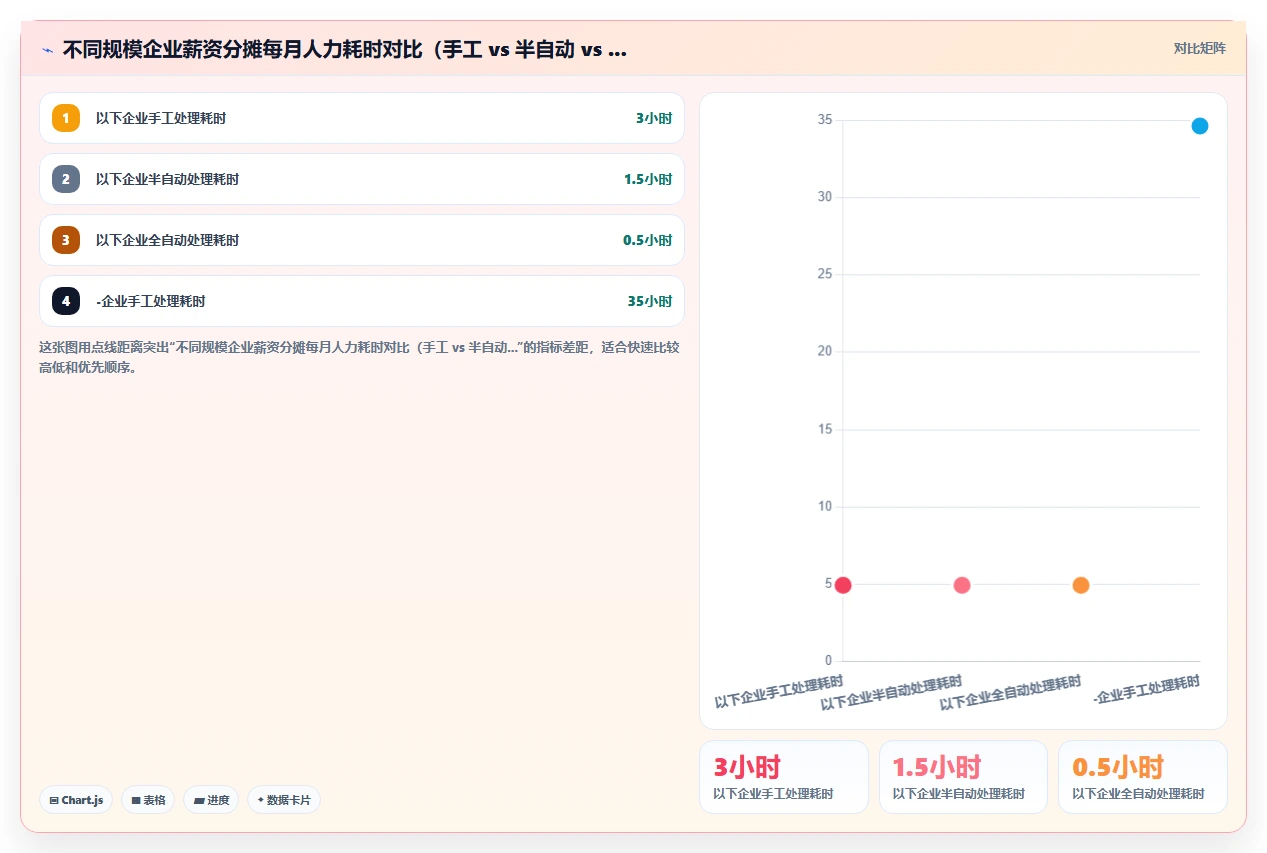Viewport: 1267px width, 853px height.
Task: Select the gray rank badge 2
Action: click(66, 179)
